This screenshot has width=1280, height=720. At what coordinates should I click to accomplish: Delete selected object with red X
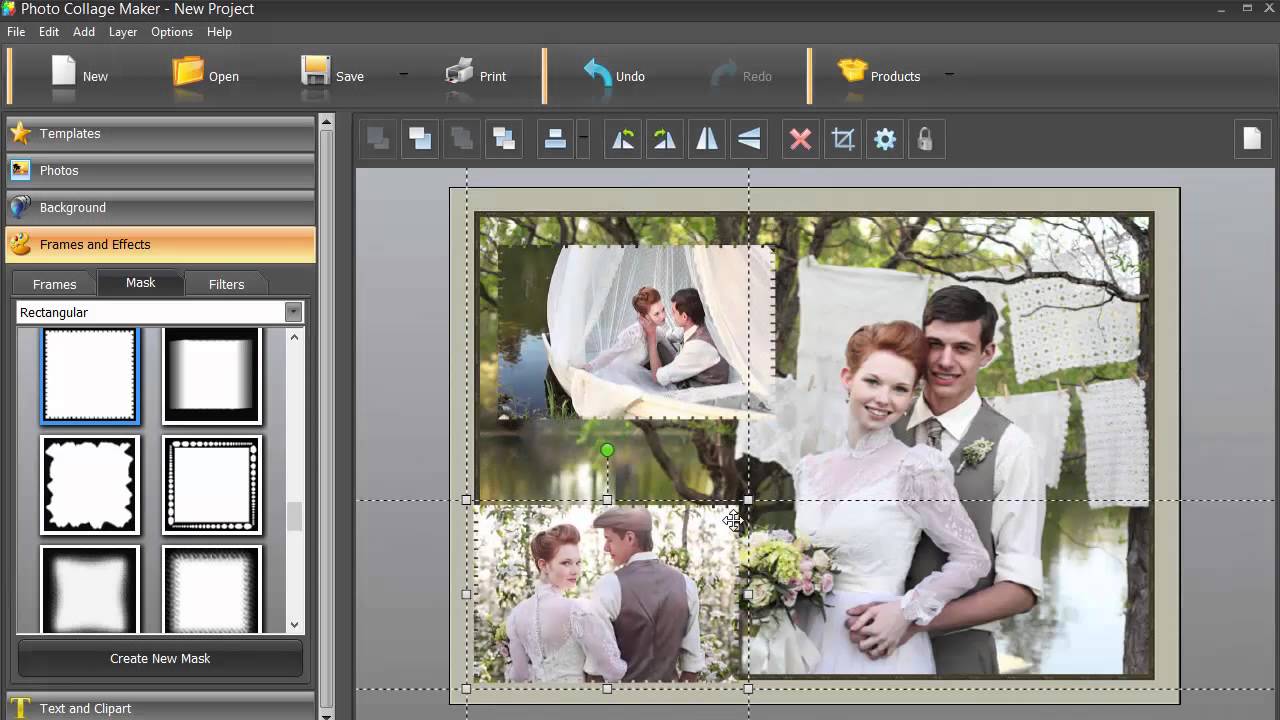pos(801,139)
